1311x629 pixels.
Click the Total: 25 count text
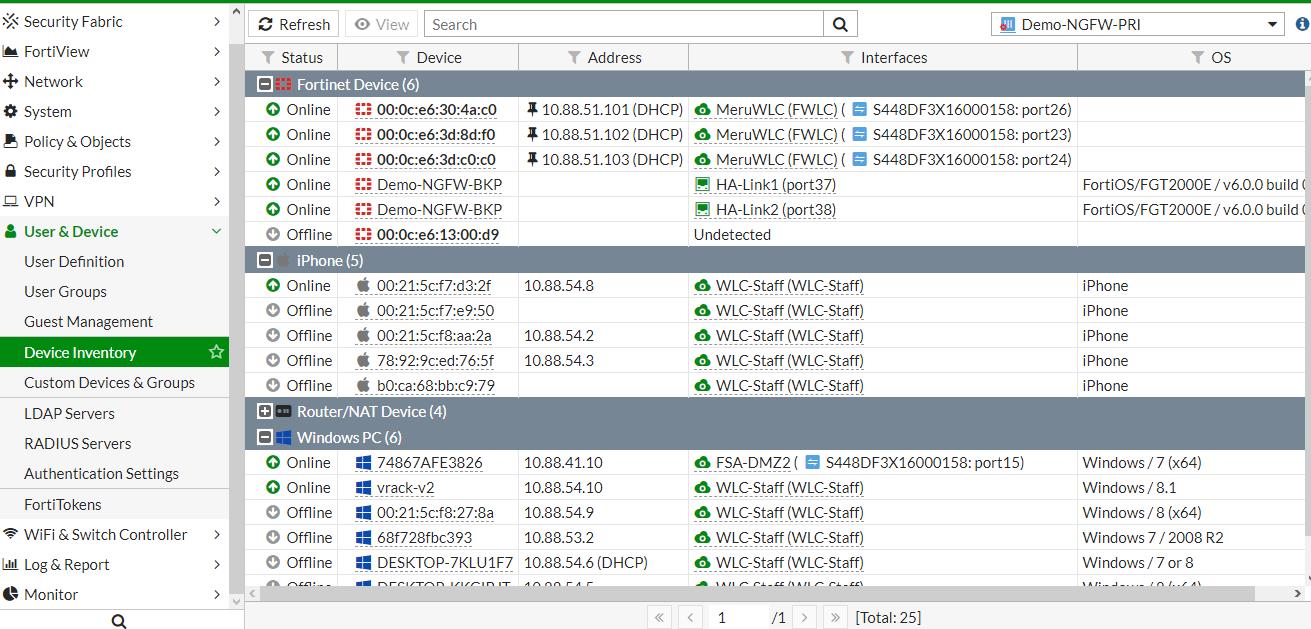tap(888, 618)
